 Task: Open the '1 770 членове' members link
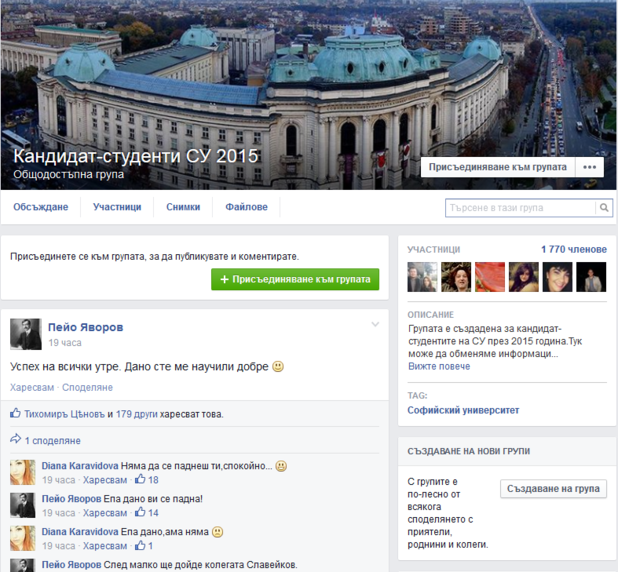point(574,249)
